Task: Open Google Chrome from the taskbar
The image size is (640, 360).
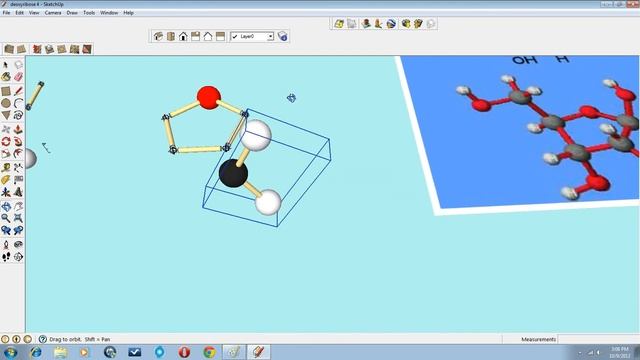Action: coord(209,352)
